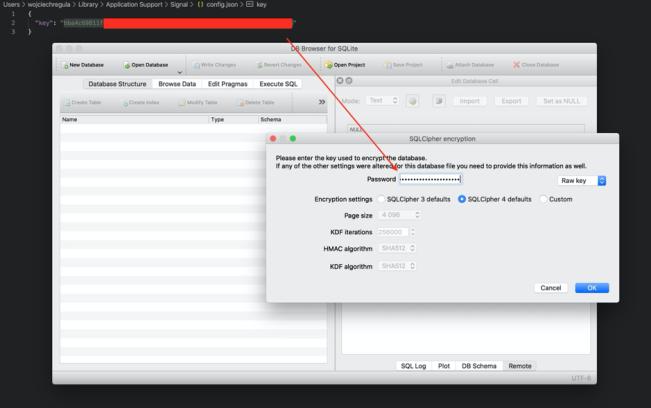Click the Import button in cell editor
Screen dimensions: 651x408
(x=470, y=101)
